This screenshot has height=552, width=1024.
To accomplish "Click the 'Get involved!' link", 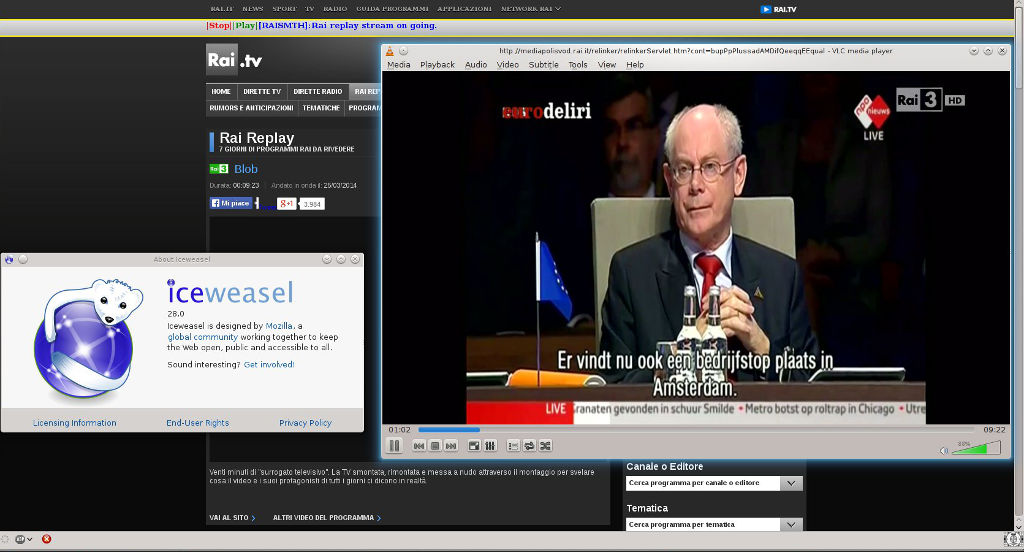I will coord(269,365).
